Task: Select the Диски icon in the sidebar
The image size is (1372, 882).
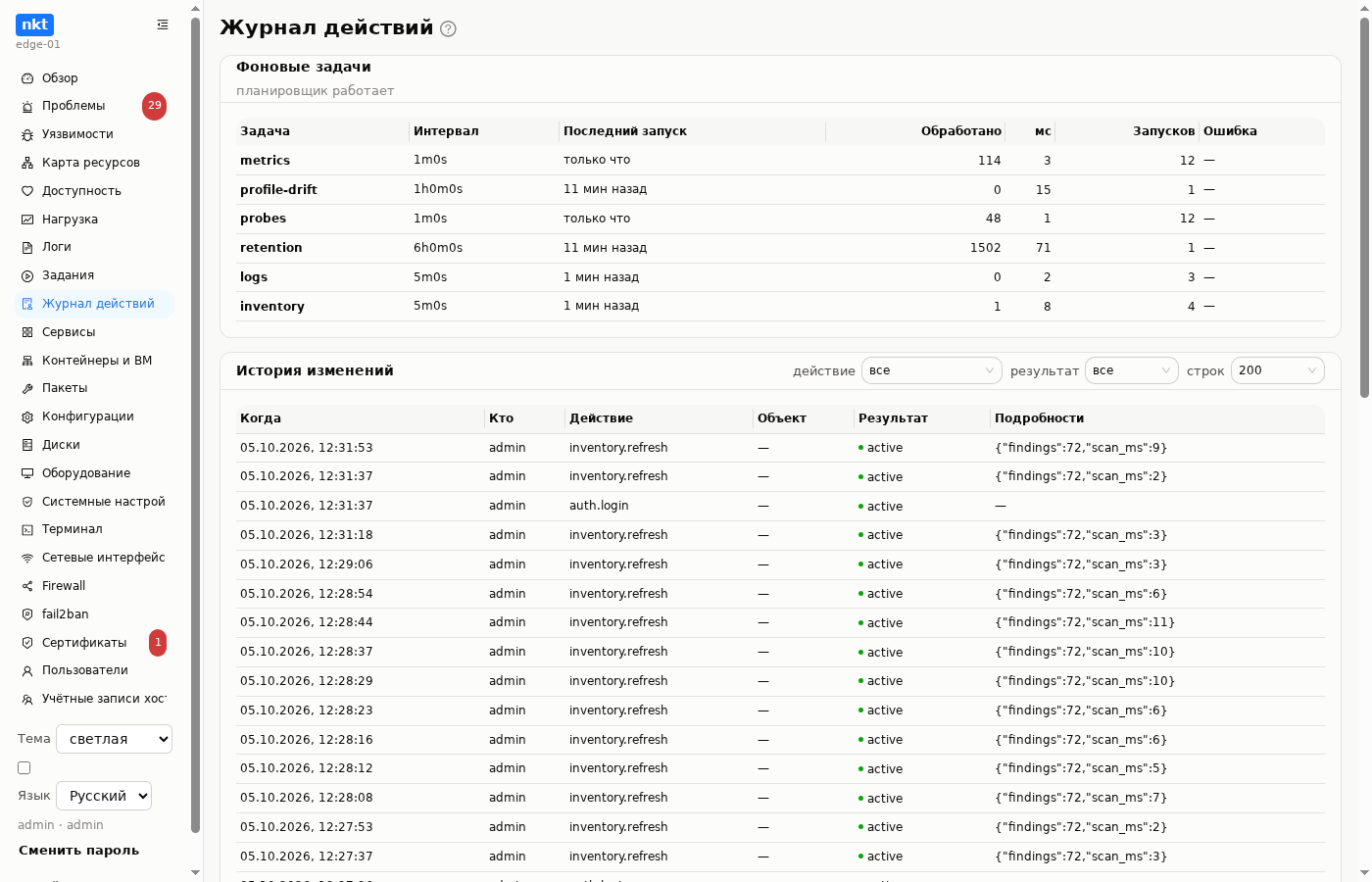Action: tap(27, 445)
